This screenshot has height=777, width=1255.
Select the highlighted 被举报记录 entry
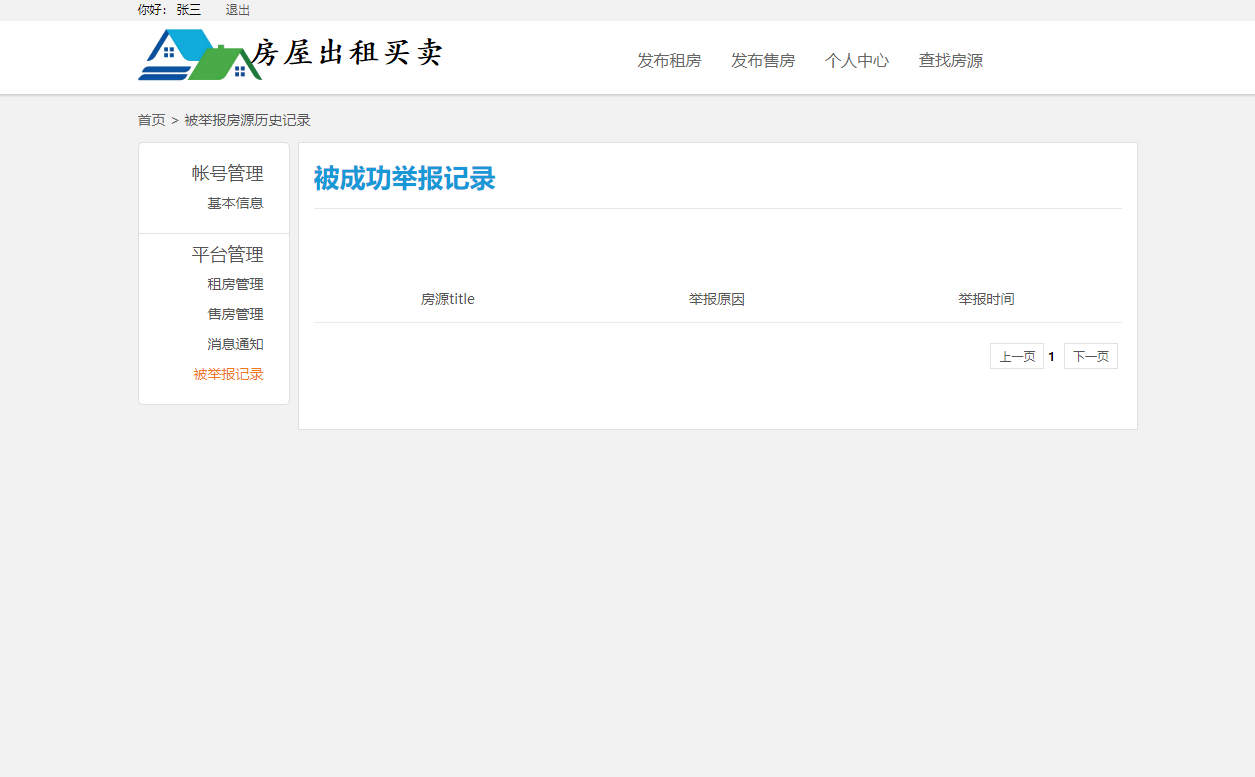point(228,374)
